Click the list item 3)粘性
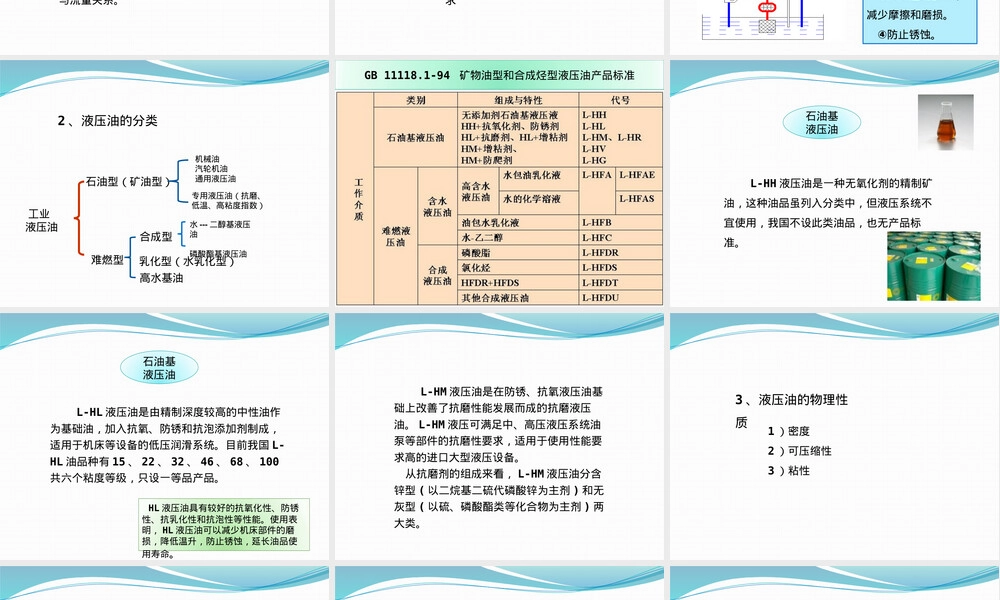Image resolution: width=1000 pixels, height=600 pixels. (x=788, y=471)
